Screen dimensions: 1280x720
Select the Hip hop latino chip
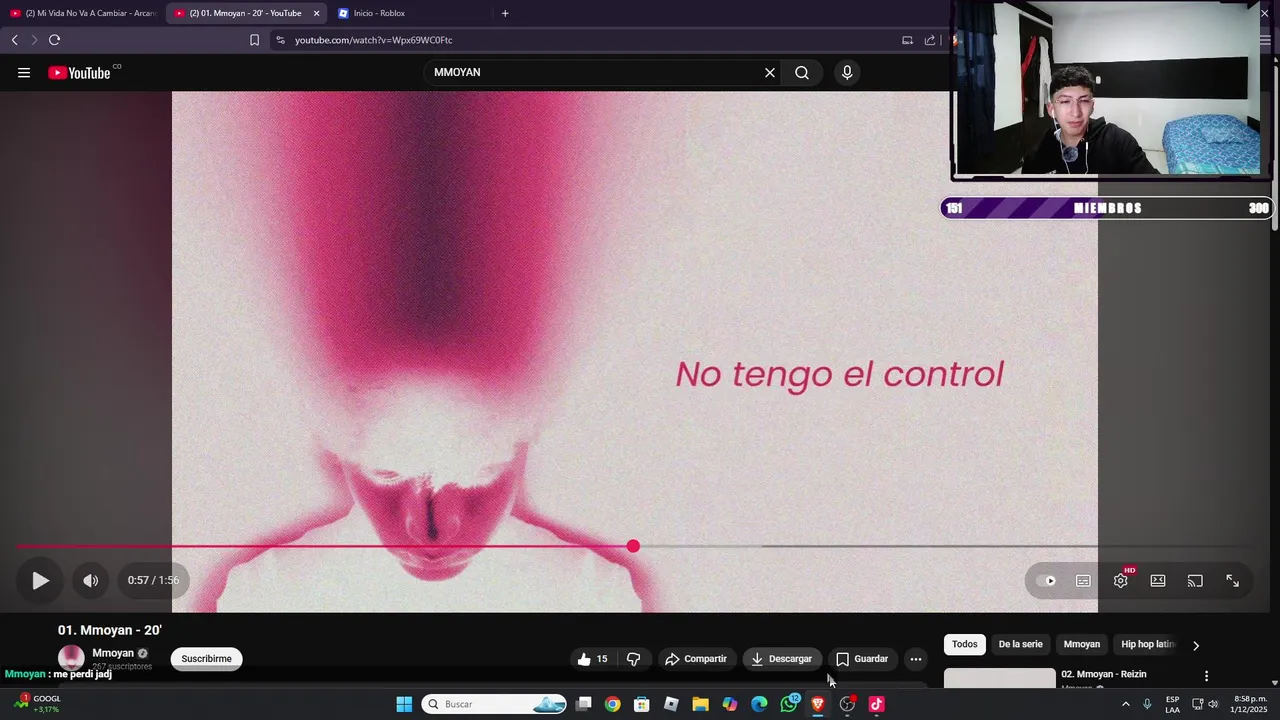(x=1148, y=644)
